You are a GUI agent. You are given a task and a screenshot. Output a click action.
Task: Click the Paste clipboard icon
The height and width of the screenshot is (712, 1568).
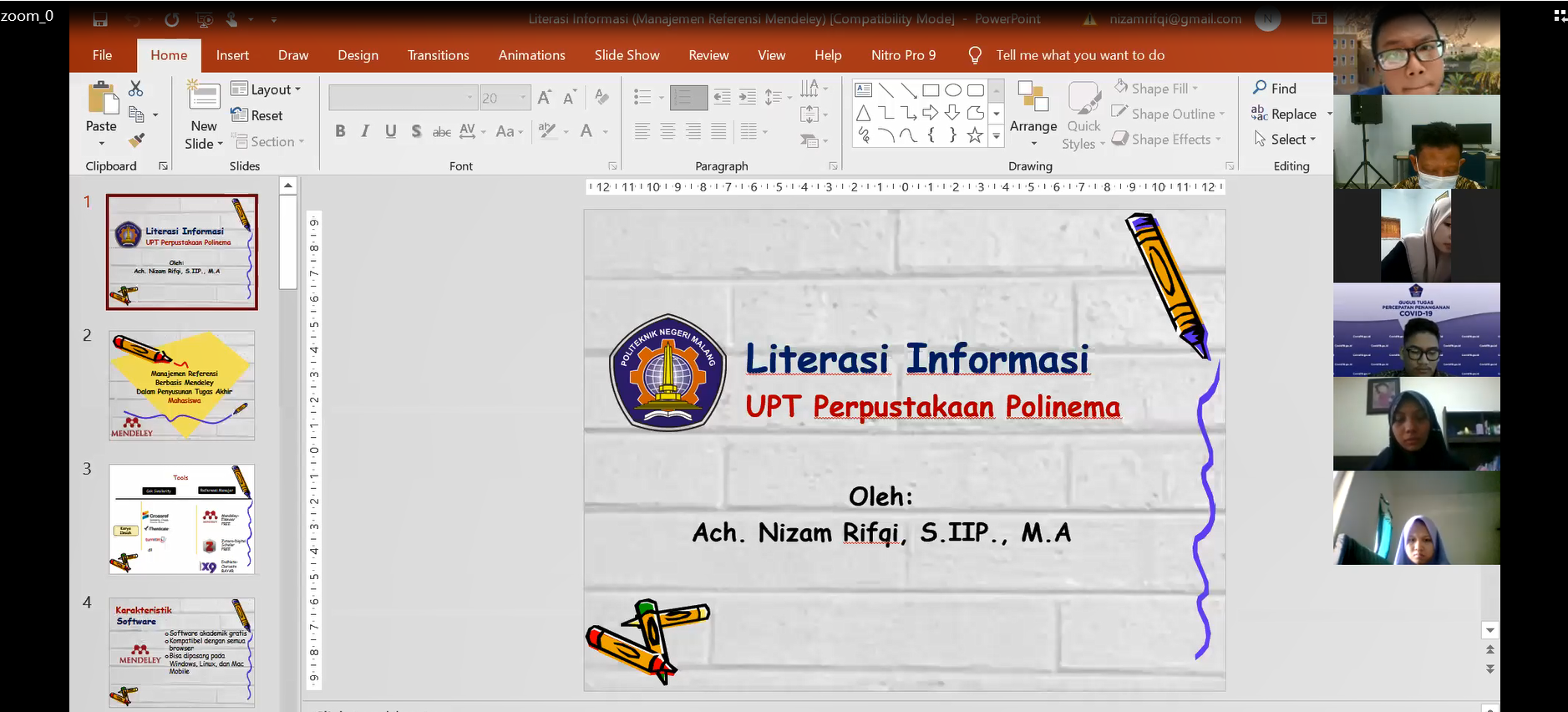point(102,98)
